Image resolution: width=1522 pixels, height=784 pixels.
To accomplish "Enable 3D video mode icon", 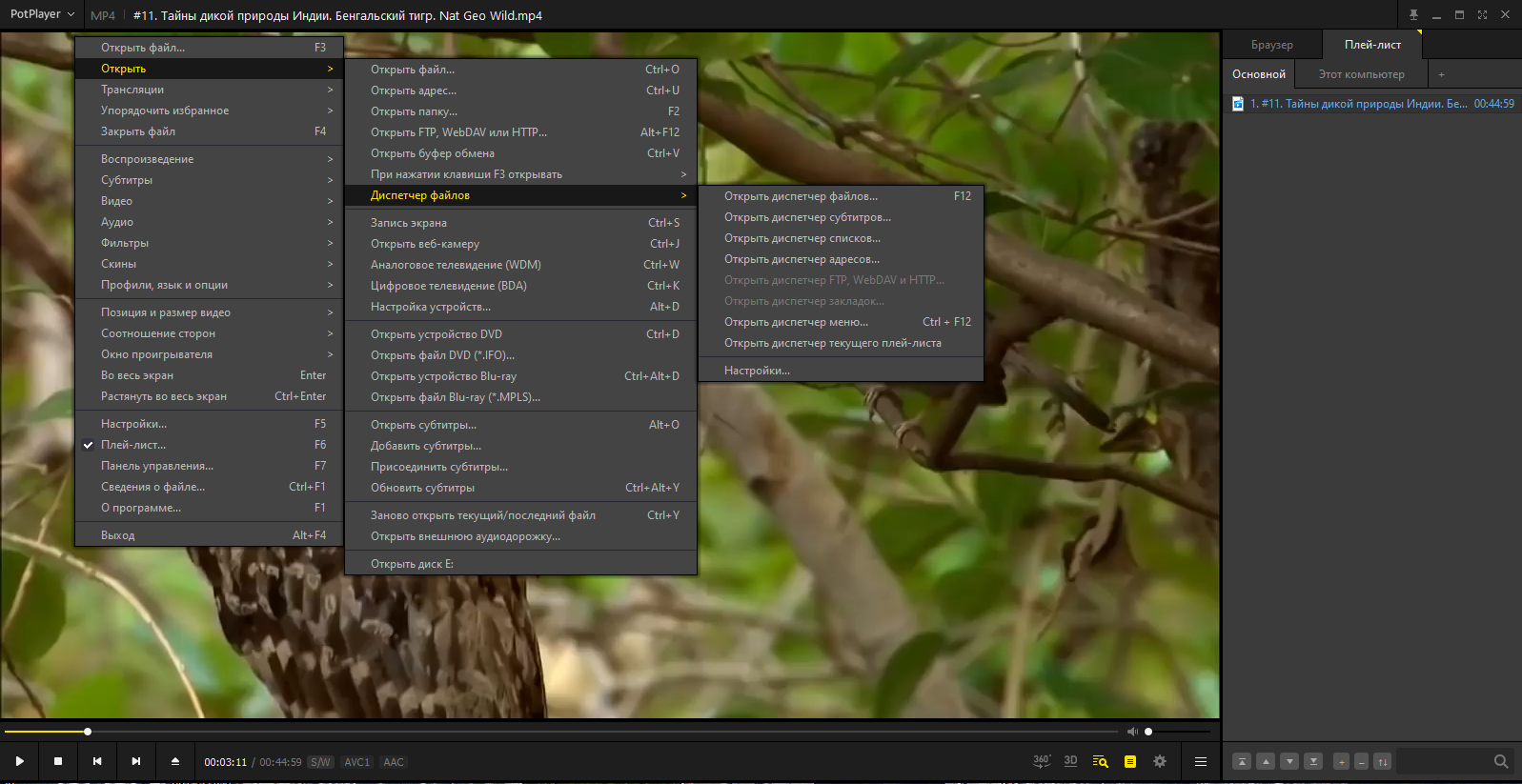I will click(x=1070, y=761).
